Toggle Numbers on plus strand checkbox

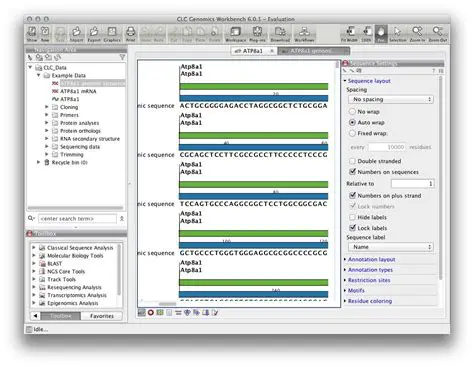coord(352,195)
